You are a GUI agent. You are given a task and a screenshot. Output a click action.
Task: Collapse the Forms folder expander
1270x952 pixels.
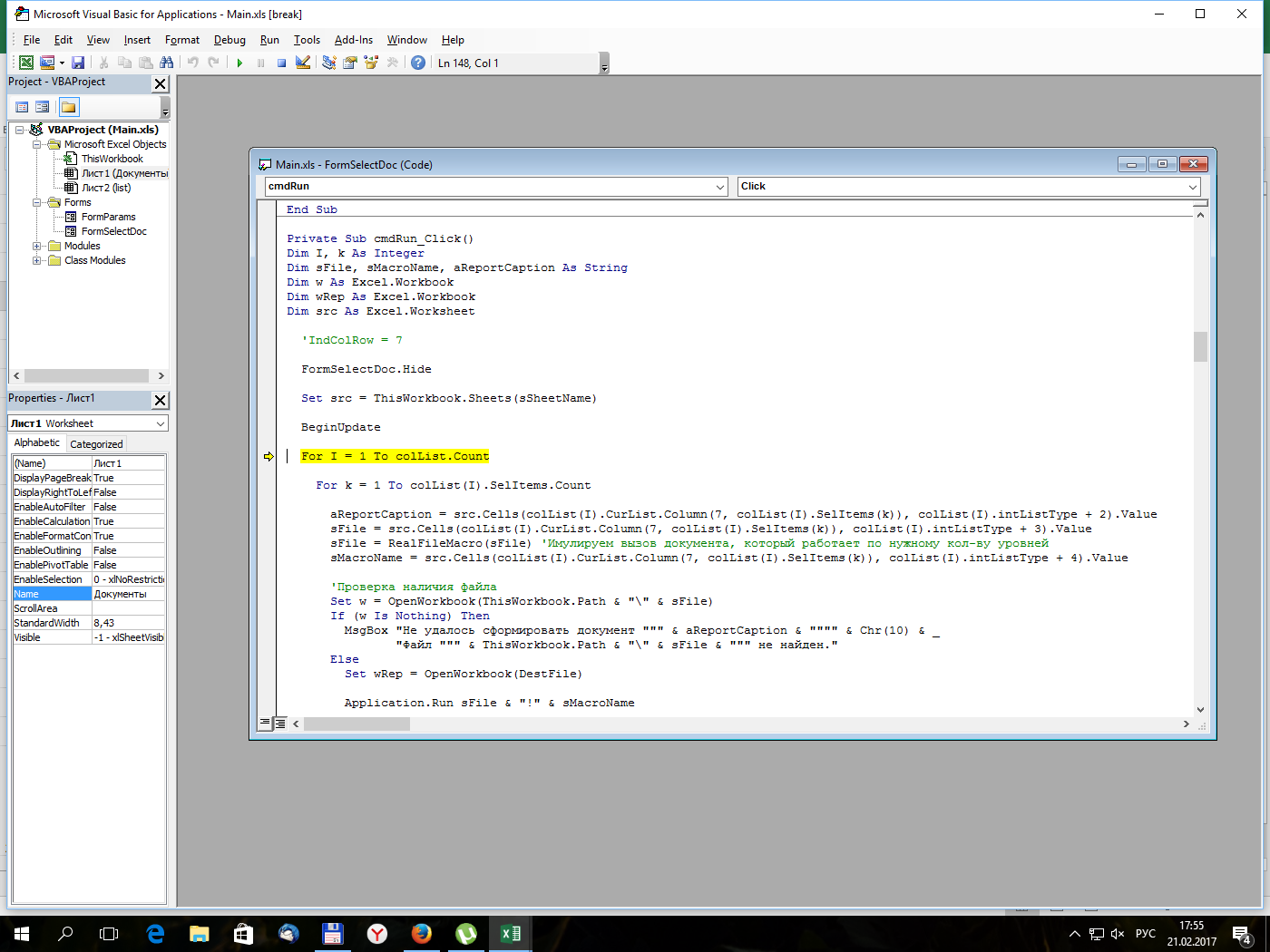tap(37, 202)
